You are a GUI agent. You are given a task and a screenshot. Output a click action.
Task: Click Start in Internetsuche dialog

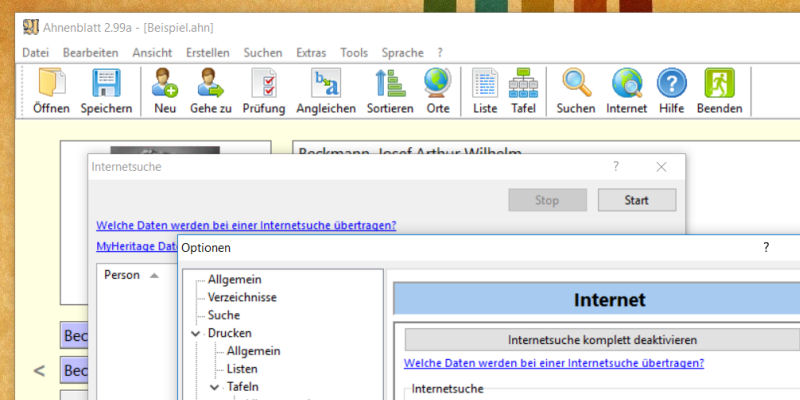click(637, 200)
